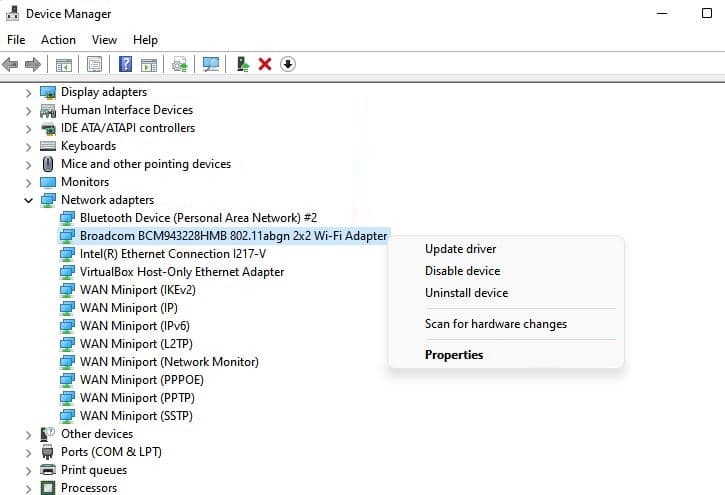
Task: Click the disable device down-arrow icon
Action: click(288, 64)
